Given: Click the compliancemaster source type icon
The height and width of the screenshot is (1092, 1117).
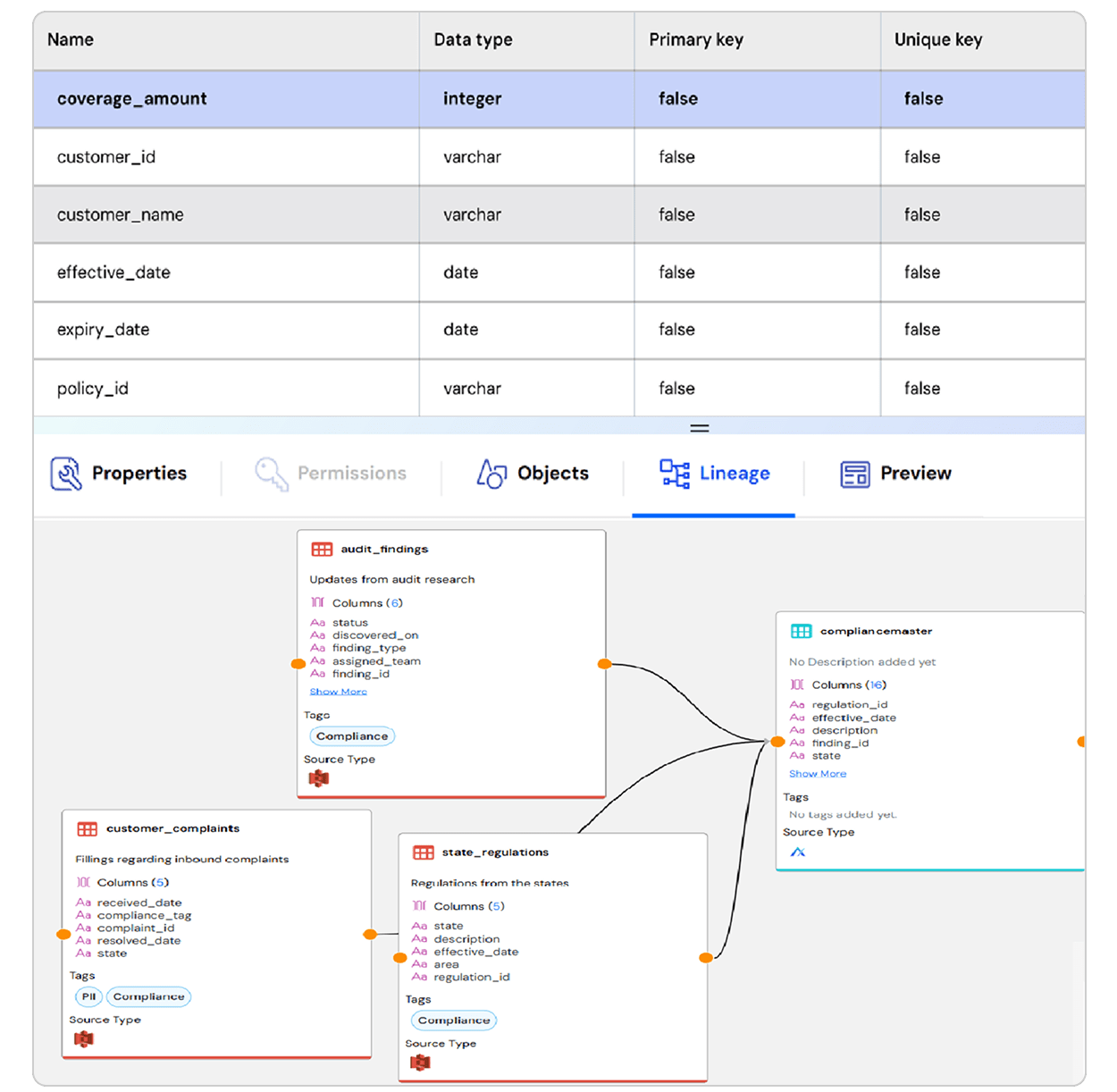Looking at the screenshot, I should coord(798,852).
